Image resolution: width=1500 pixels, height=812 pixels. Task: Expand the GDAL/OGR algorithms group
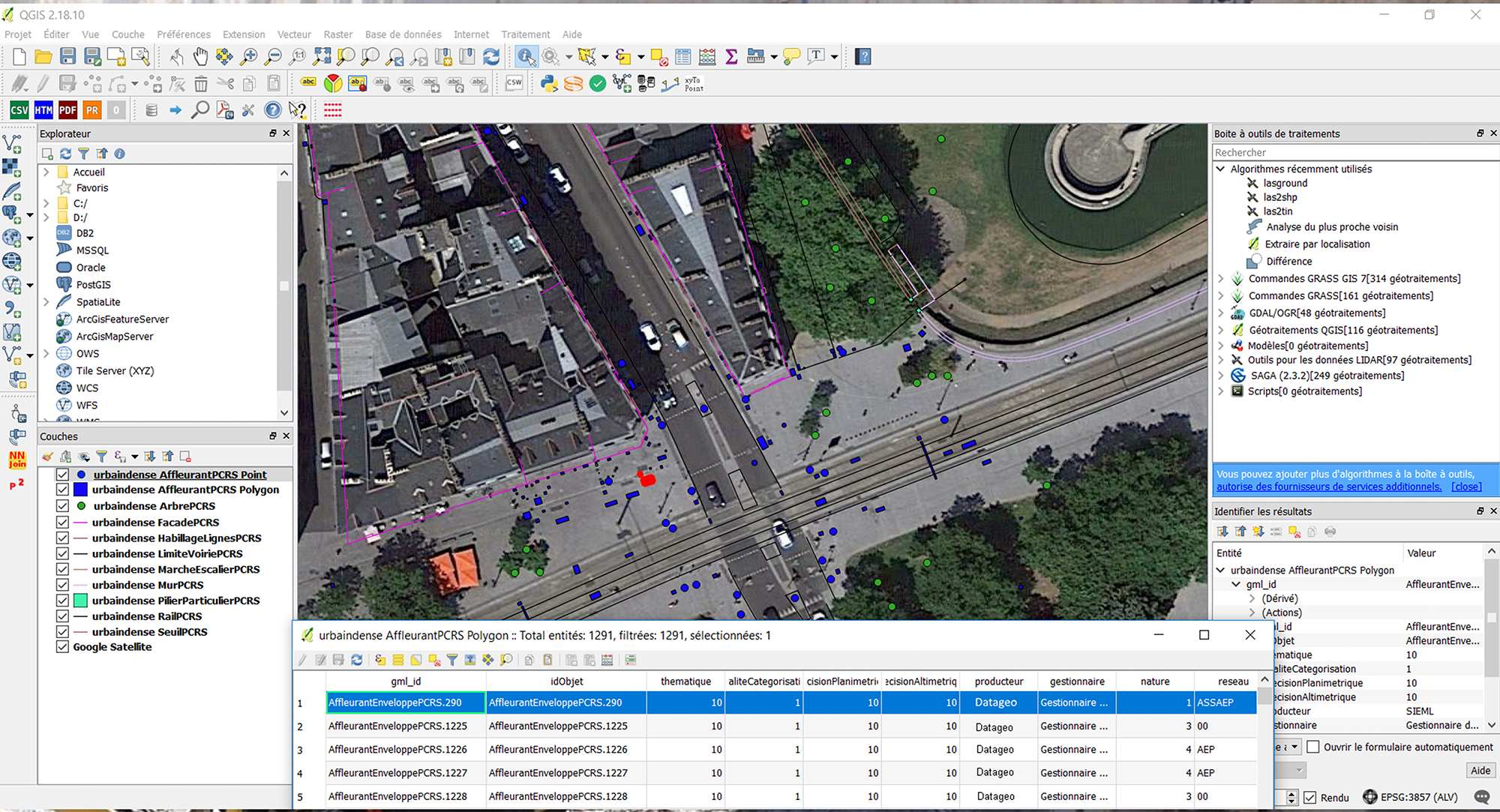1221,313
